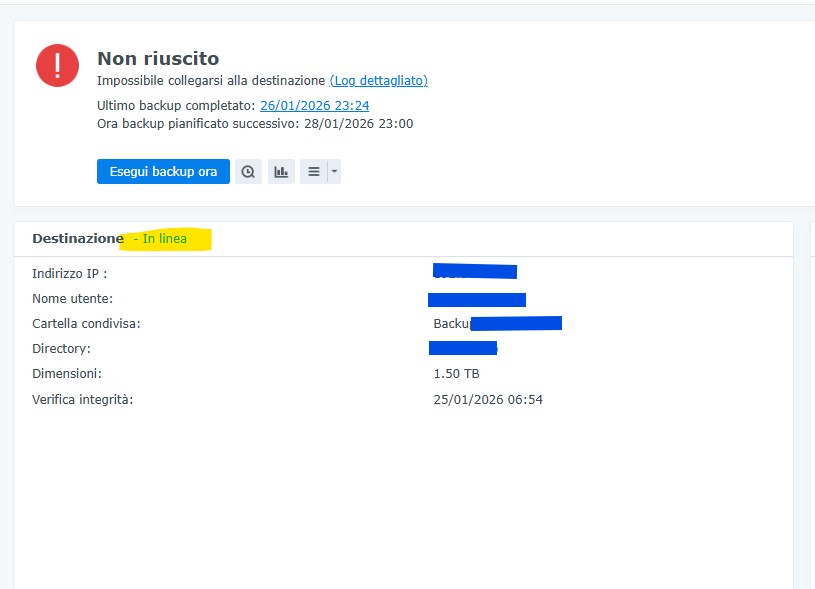Open the last completed backup 26/01/2026 23:24 link
The image size is (815, 589).
314,105
